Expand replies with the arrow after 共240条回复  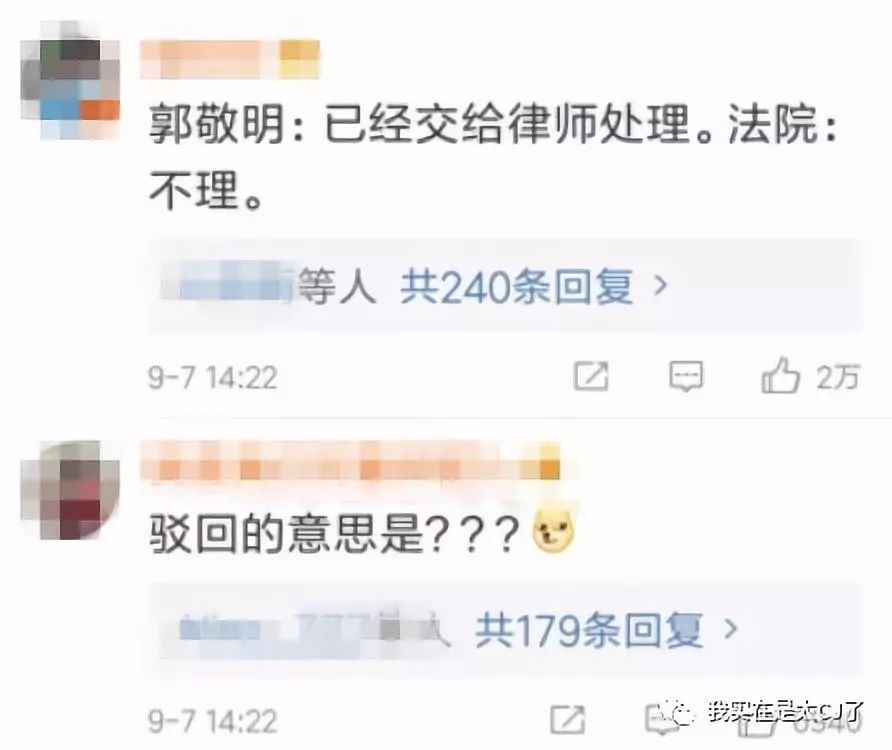pyautogui.click(x=660, y=285)
